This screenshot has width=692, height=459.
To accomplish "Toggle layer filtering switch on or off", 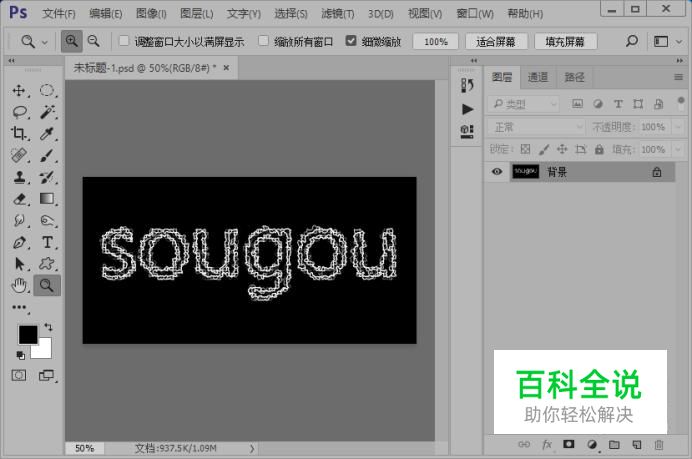I will click(681, 104).
